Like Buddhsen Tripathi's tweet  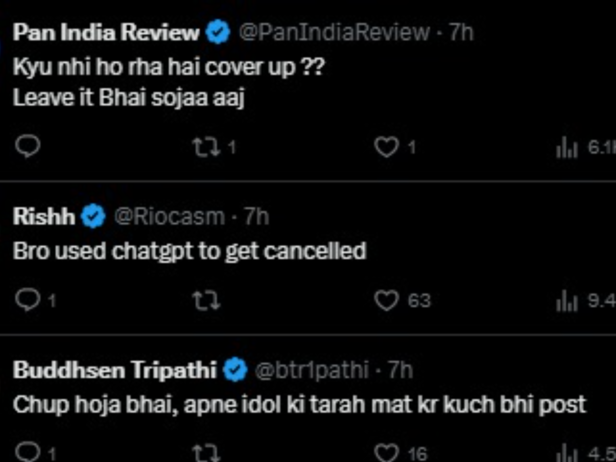click(386, 452)
